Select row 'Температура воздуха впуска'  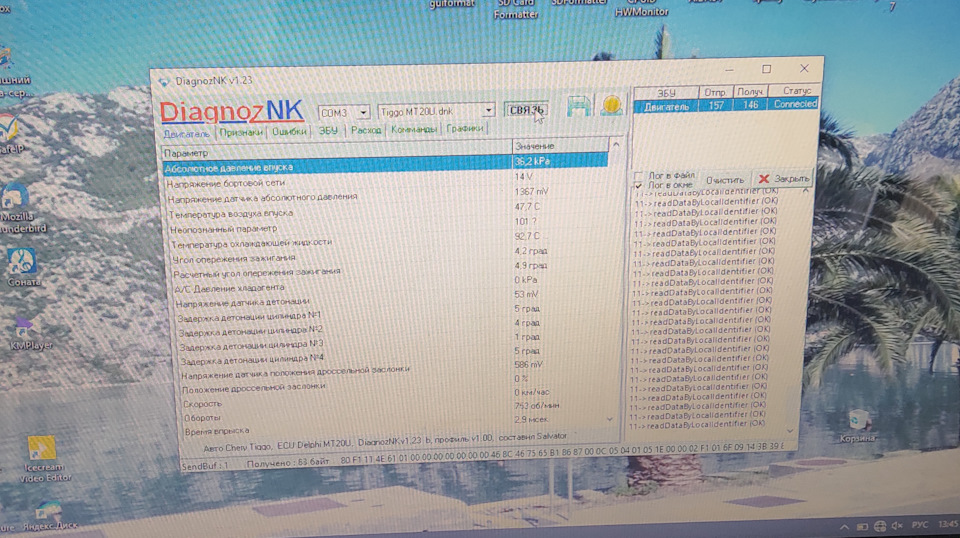(388, 210)
